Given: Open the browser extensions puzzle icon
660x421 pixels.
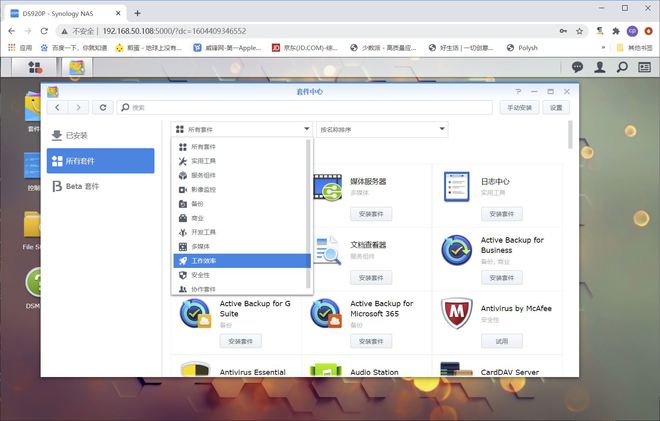Looking at the screenshot, I should tap(616, 31).
